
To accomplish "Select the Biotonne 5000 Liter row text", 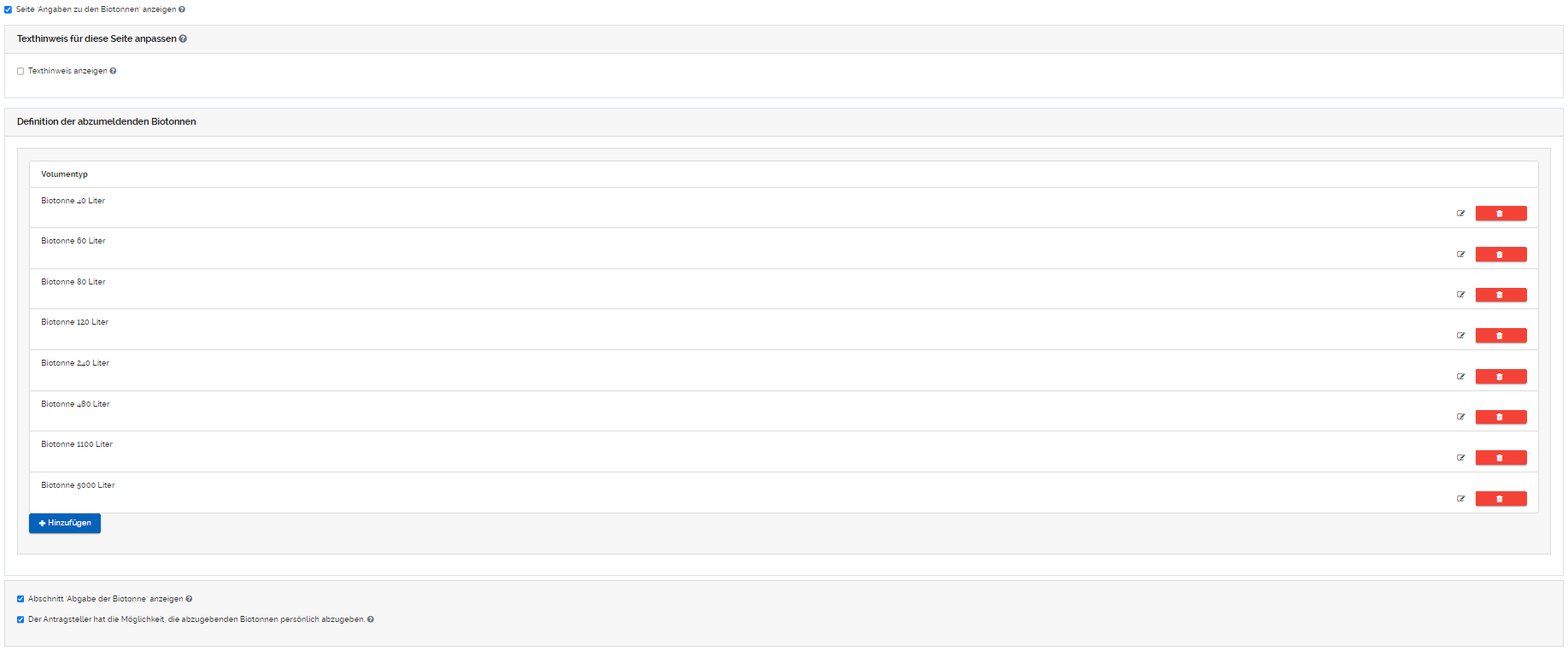I will point(78,485).
